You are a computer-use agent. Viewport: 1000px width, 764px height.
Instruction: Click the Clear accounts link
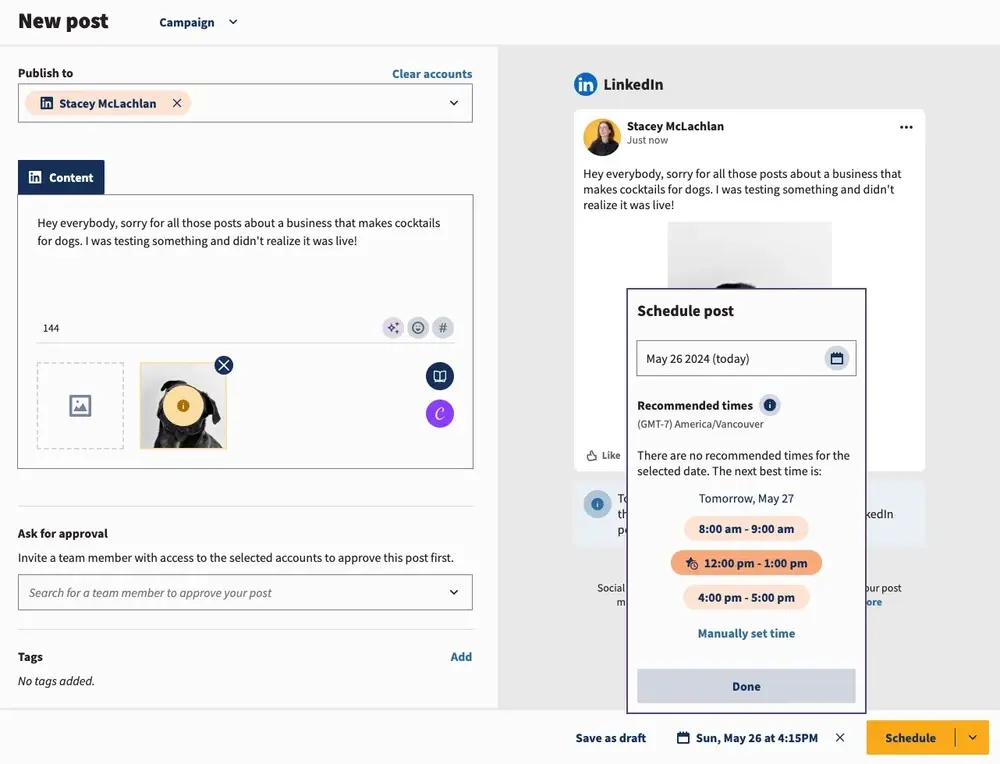(432, 73)
